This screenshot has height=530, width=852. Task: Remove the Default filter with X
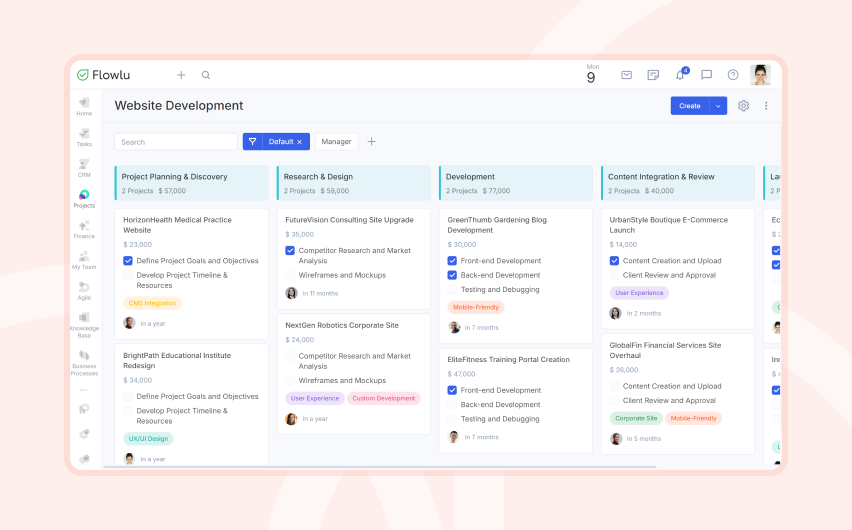(299, 142)
